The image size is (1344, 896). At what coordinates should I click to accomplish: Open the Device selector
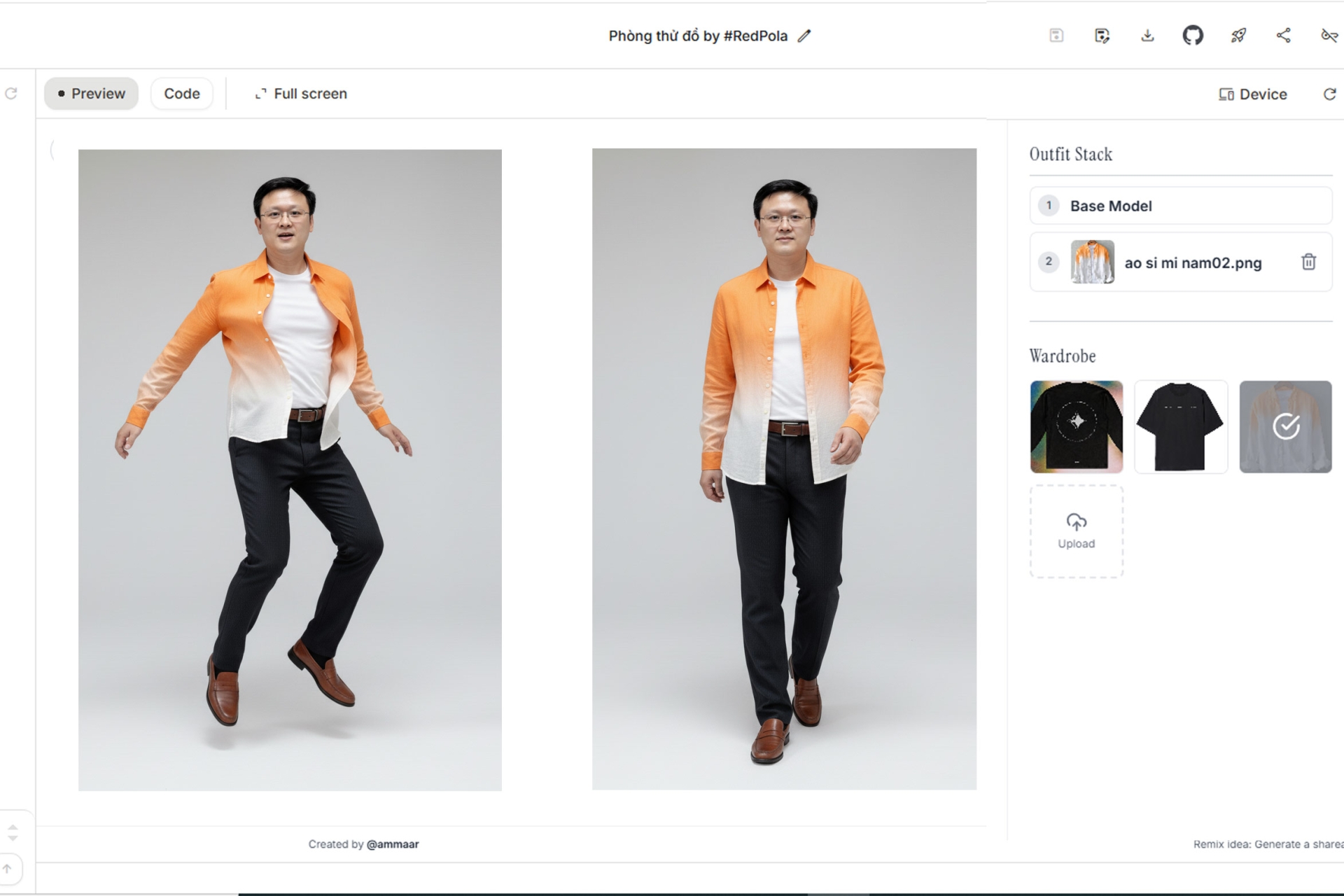[x=1252, y=94]
